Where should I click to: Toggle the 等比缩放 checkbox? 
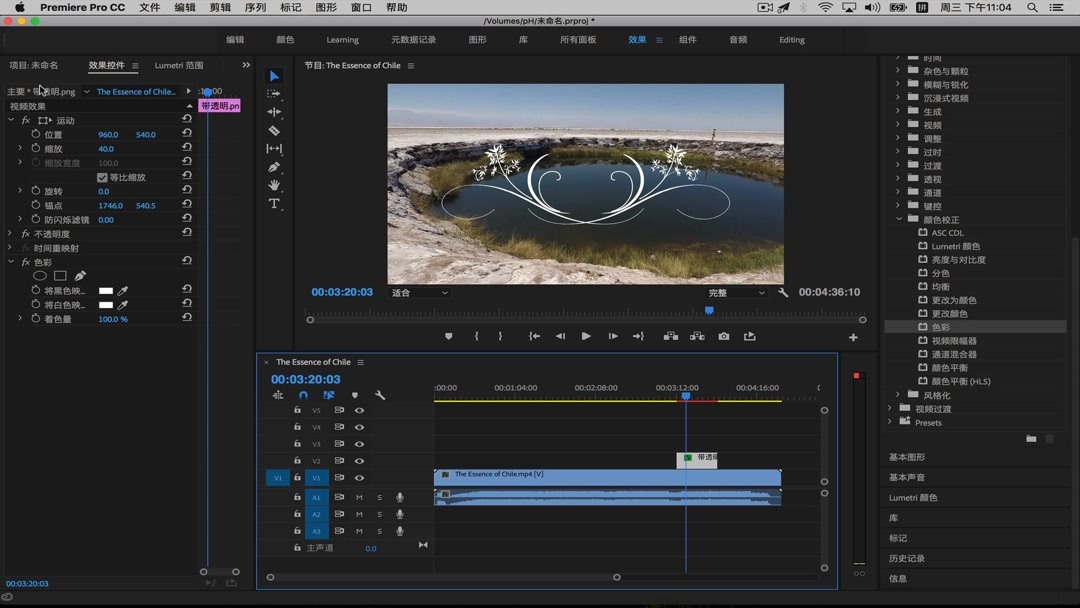[x=102, y=177]
